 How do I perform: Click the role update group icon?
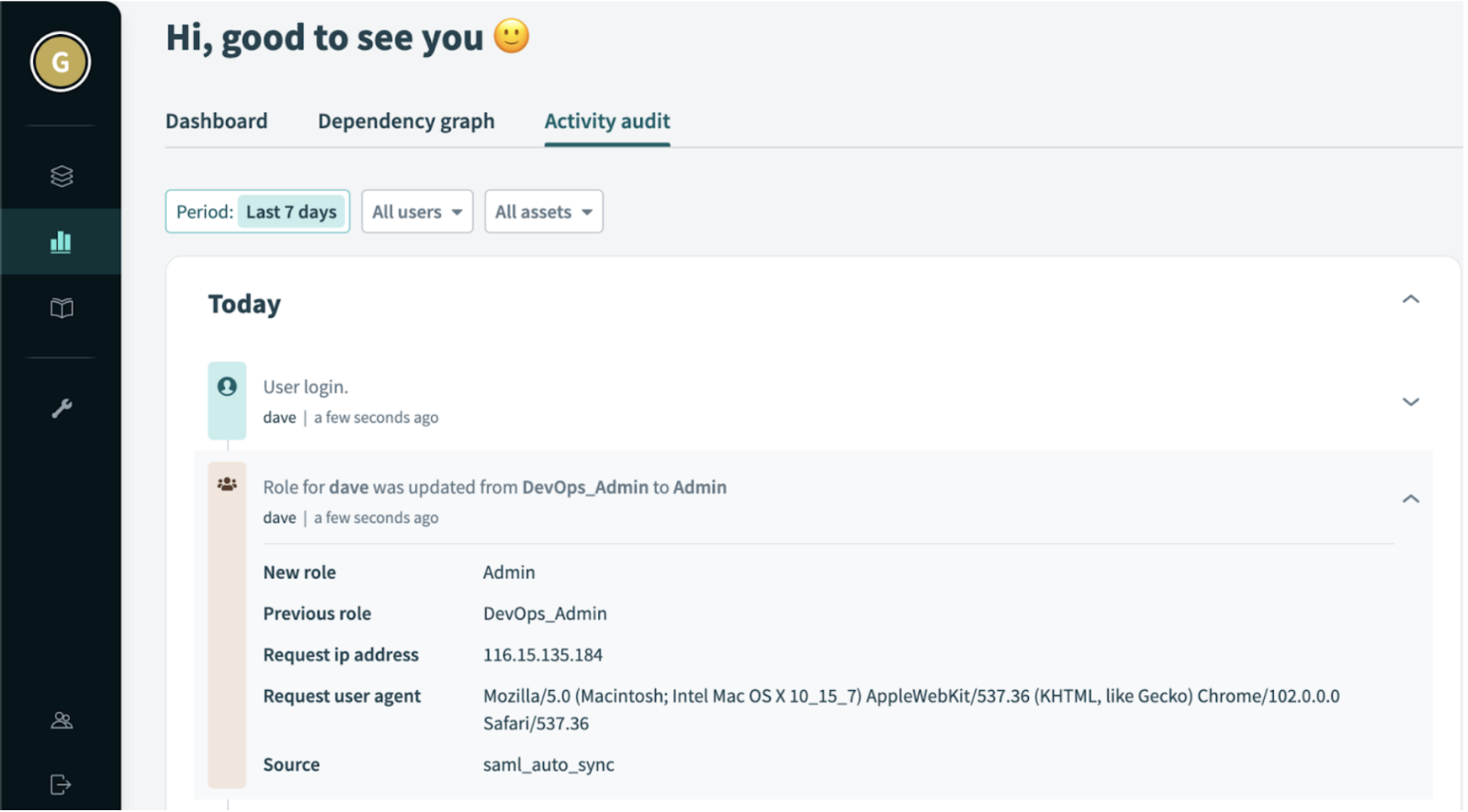[227, 484]
